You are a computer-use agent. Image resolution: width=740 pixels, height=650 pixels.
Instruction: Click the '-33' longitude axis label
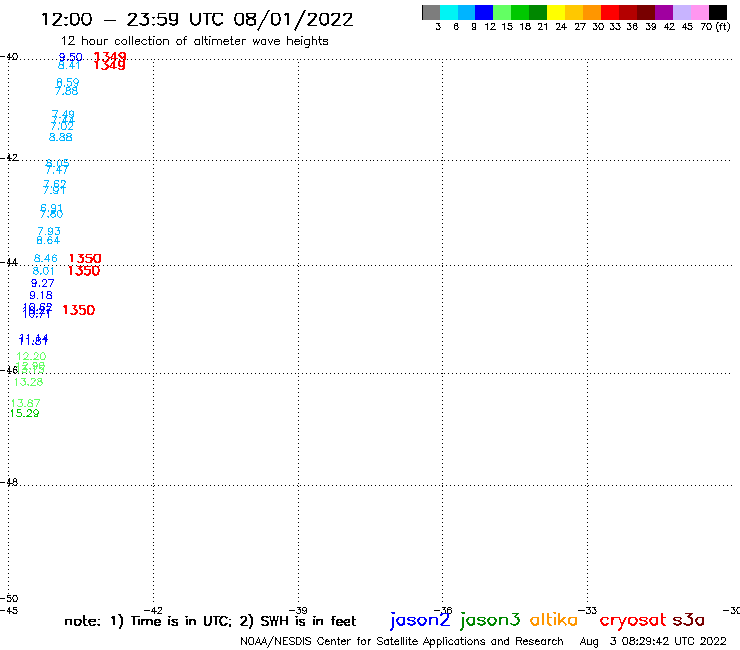tap(588, 610)
